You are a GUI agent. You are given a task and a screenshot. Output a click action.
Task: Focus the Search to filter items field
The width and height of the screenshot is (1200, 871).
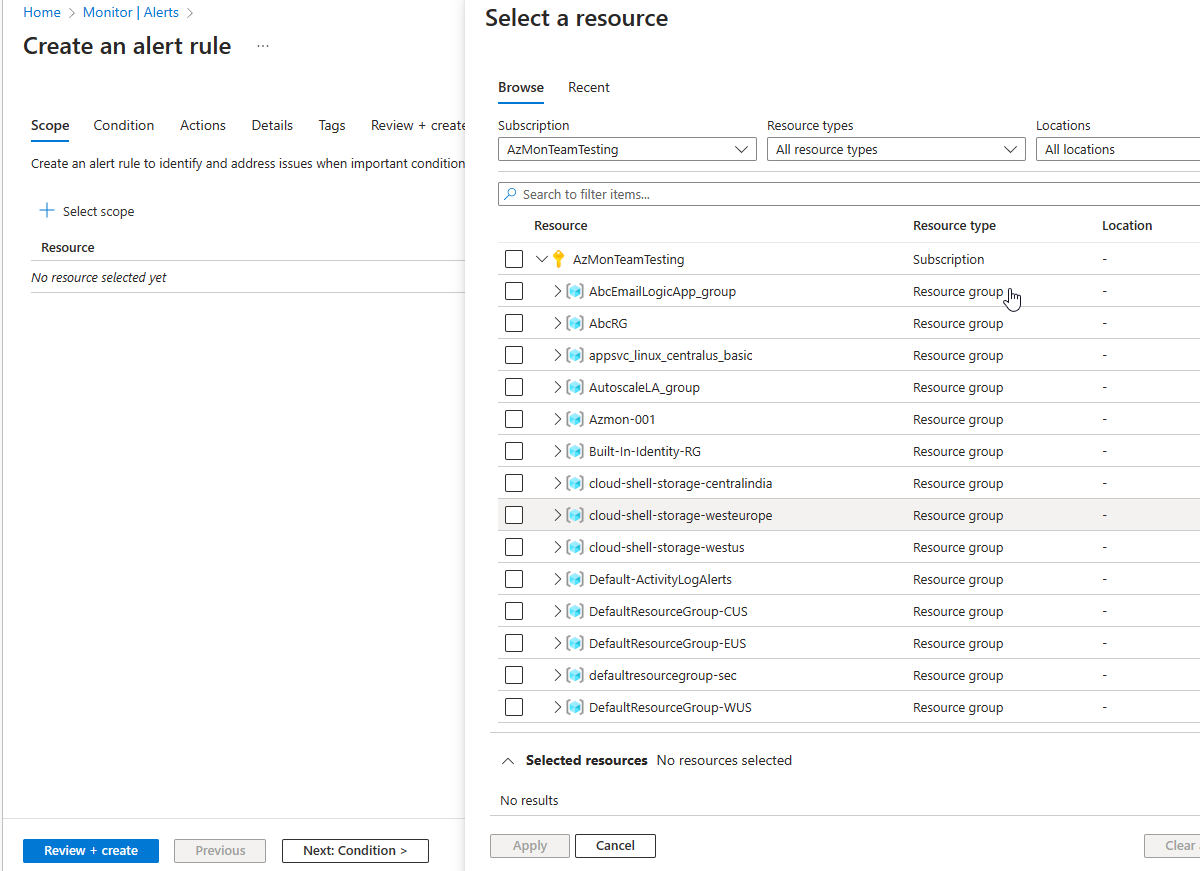point(849,194)
